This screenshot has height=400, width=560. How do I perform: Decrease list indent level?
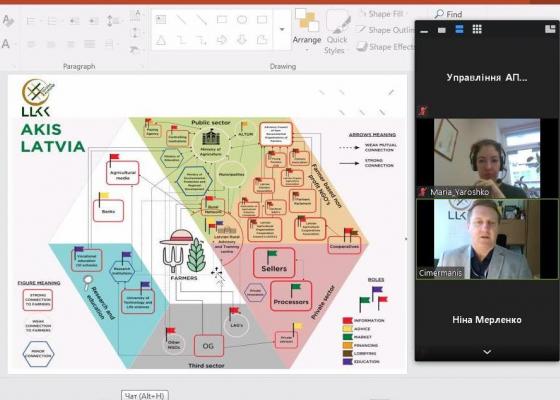click(74, 21)
